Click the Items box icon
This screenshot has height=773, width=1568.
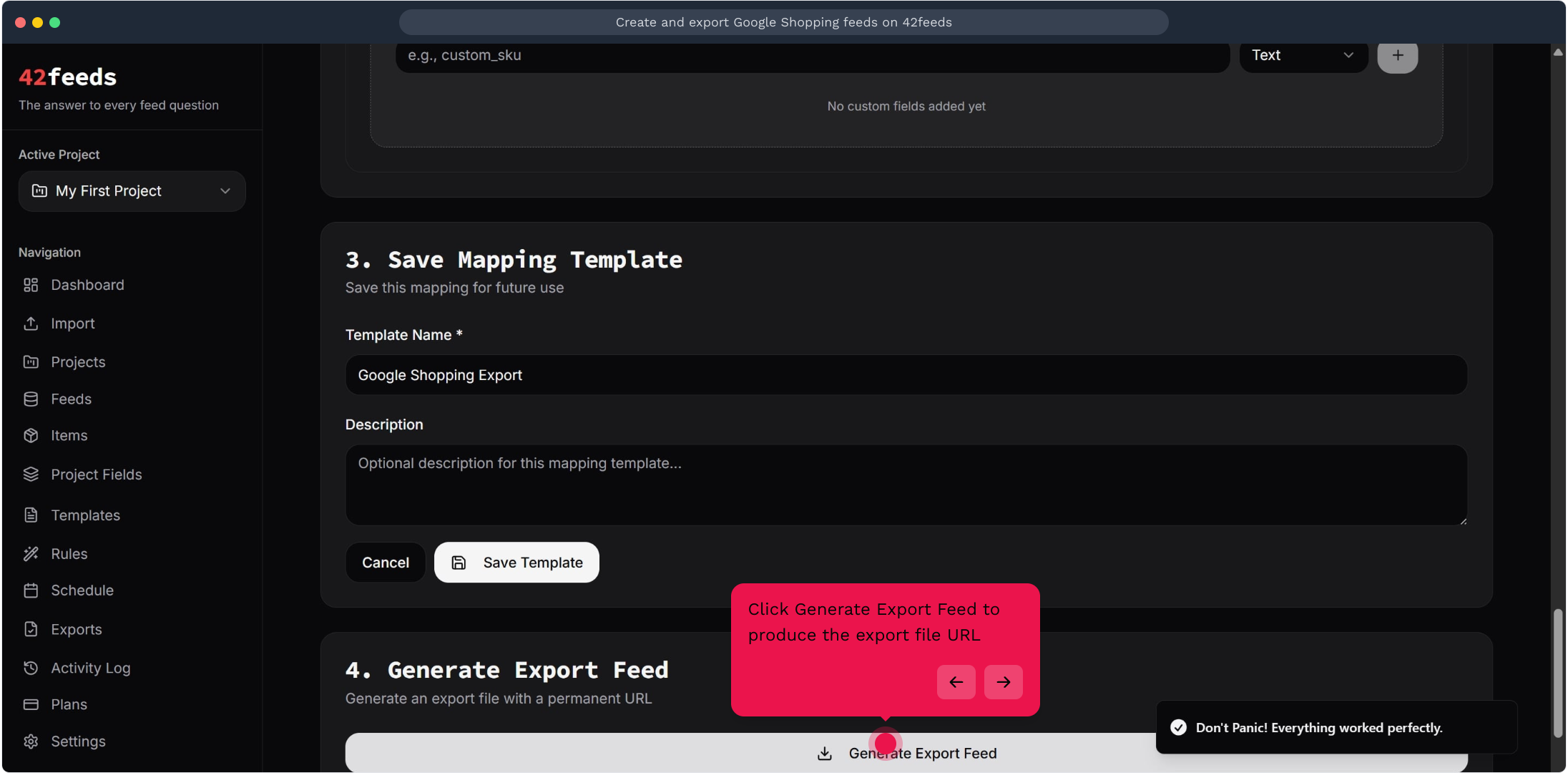[x=31, y=436]
